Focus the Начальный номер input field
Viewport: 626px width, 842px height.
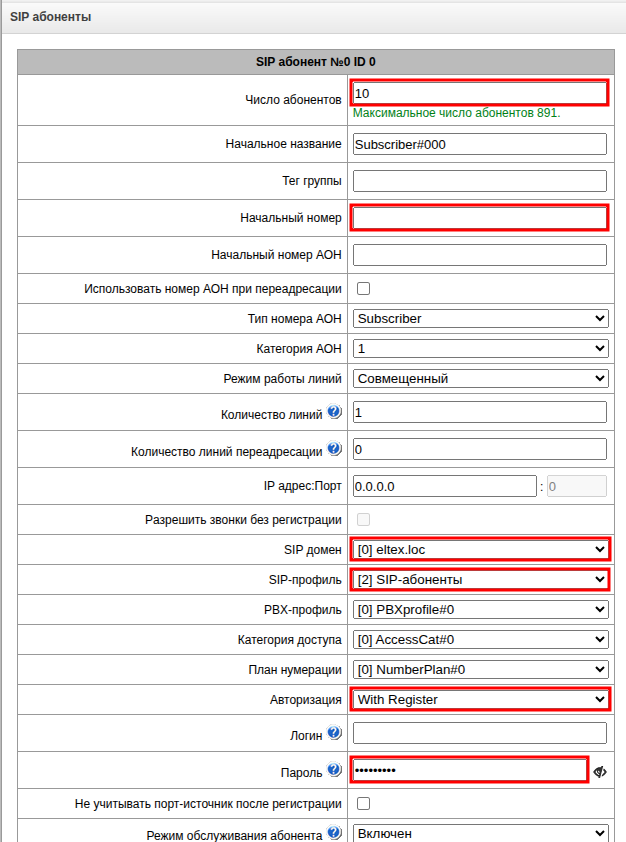480,217
